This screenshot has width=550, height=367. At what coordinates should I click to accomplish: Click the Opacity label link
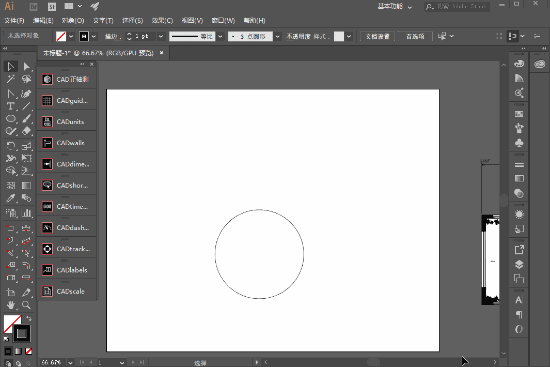pyautogui.click(x=299, y=36)
